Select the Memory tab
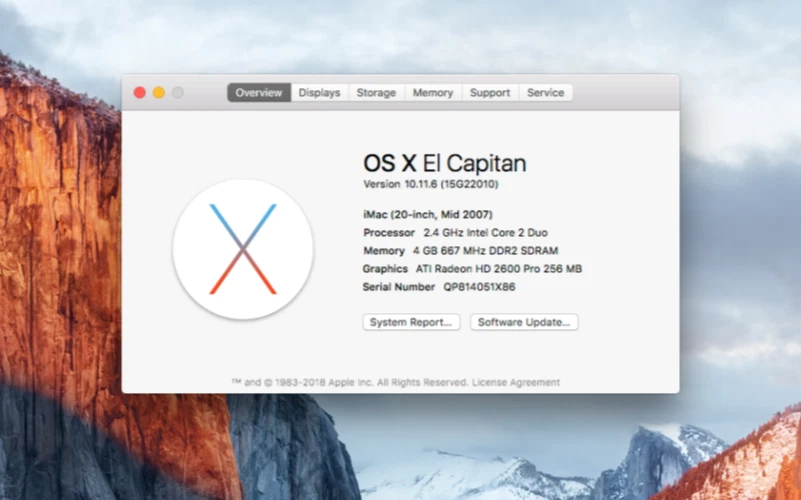This screenshot has width=801, height=500. [x=433, y=92]
